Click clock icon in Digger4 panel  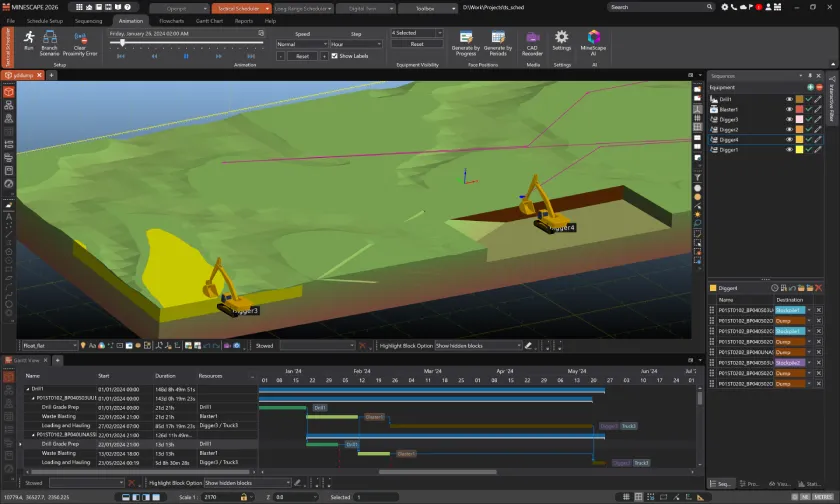tap(775, 288)
